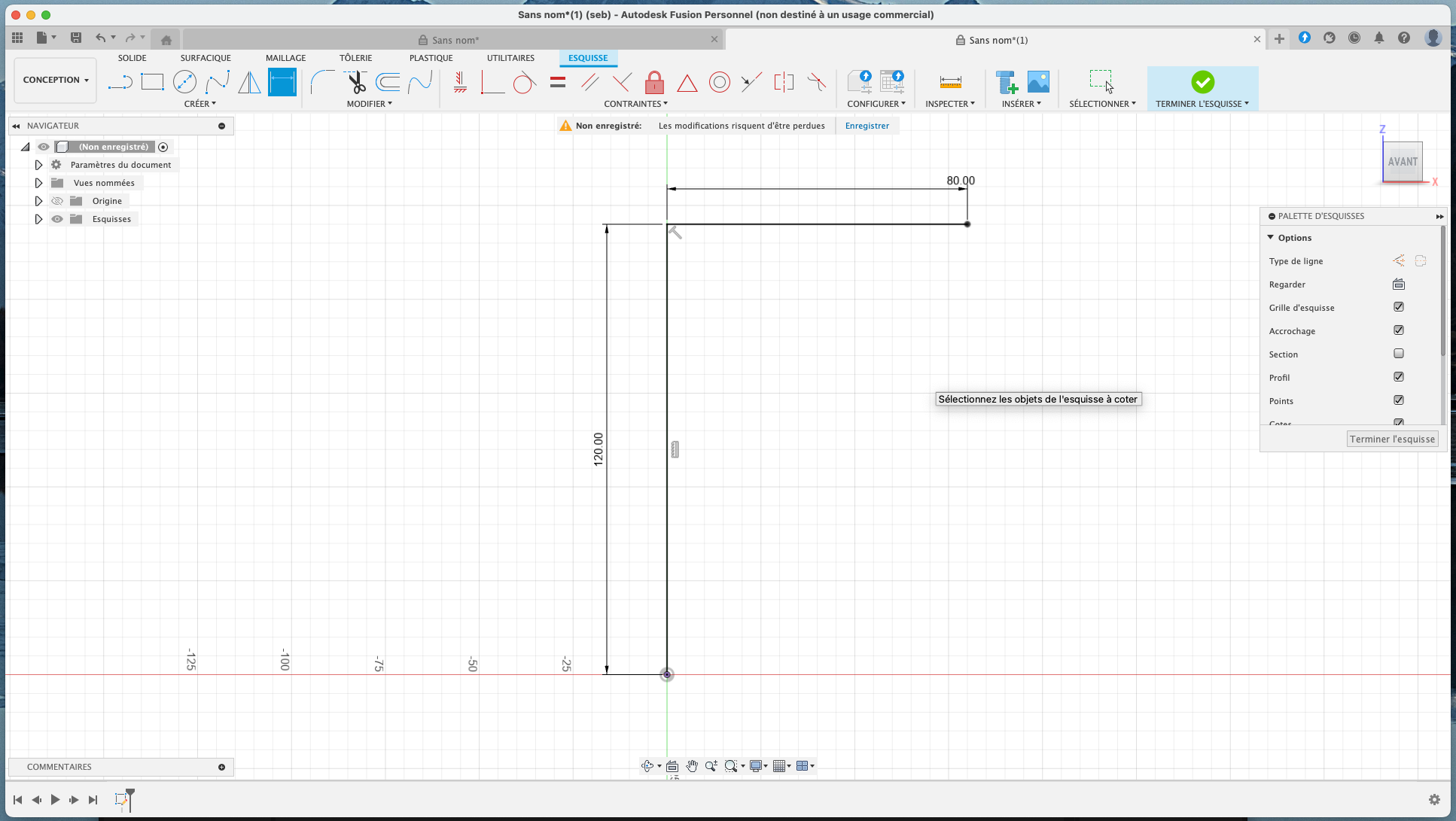Select the Fillet tool
Viewport: 1456px width, 821px height.
[x=322, y=82]
